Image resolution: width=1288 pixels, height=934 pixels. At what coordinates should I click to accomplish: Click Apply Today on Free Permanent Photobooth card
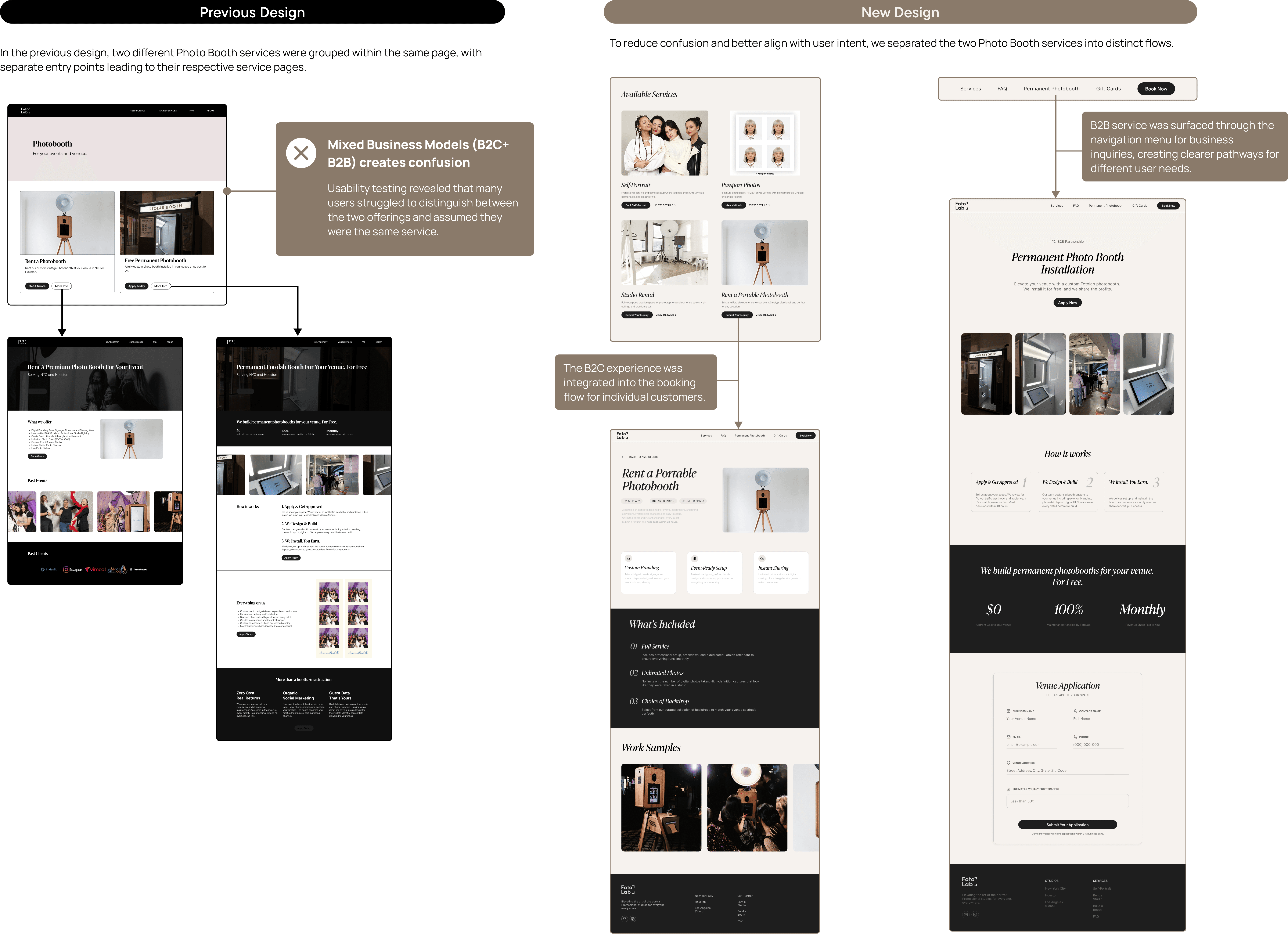point(136,286)
